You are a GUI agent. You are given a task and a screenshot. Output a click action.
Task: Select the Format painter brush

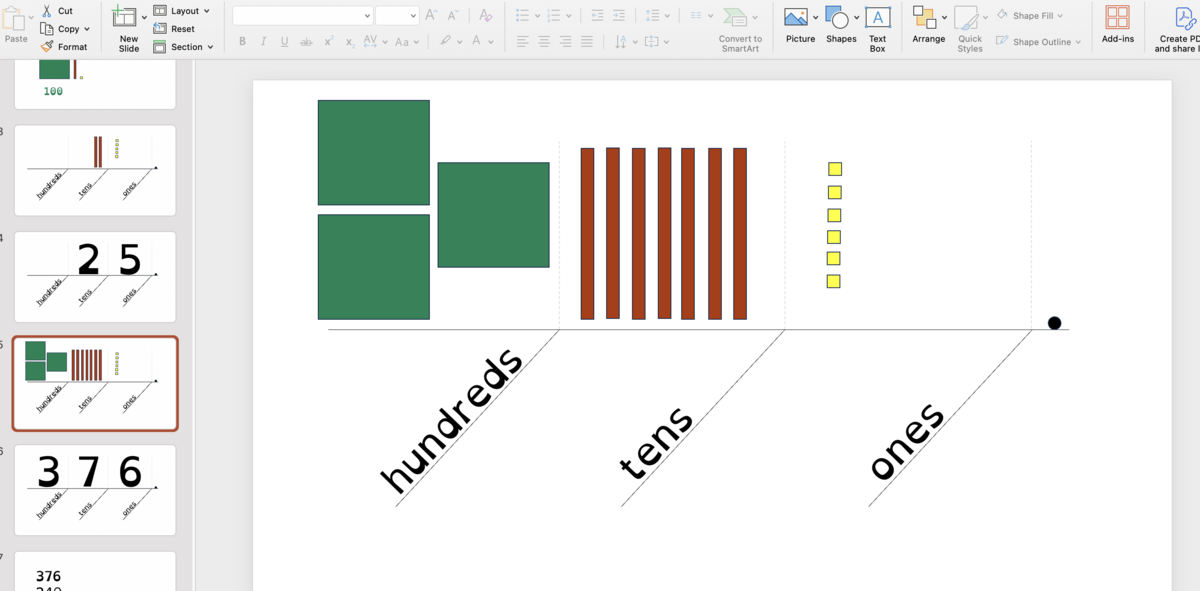tap(64, 47)
